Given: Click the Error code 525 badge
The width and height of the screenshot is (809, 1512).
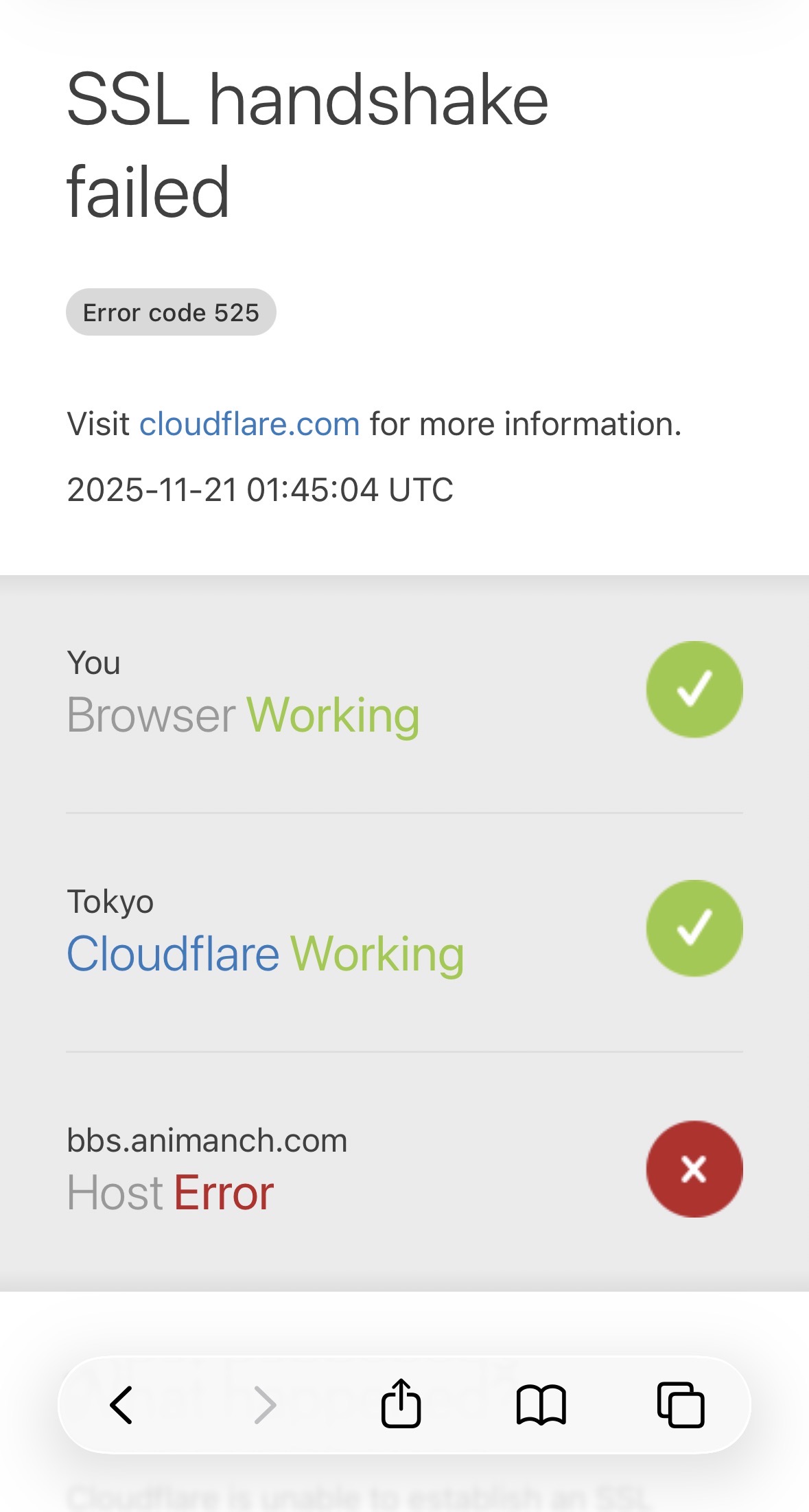Looking at the screenshot, I should tap(171, 312).
